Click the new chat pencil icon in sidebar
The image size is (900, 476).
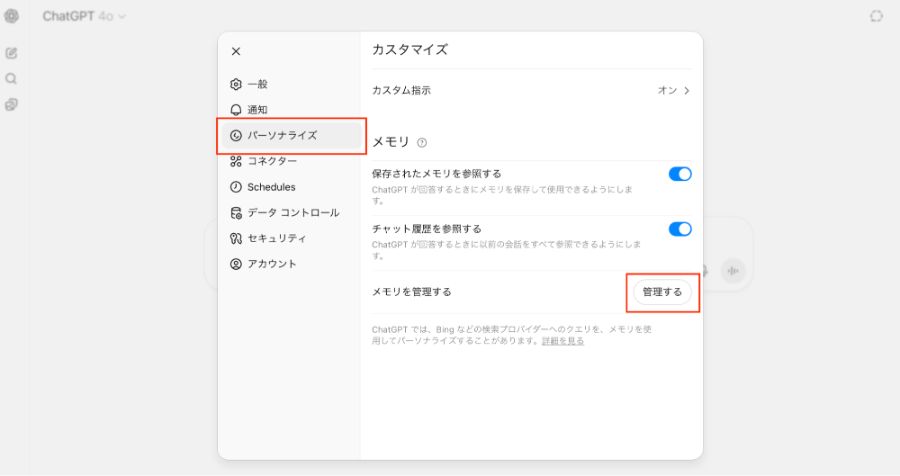click(x=11, y=53)
